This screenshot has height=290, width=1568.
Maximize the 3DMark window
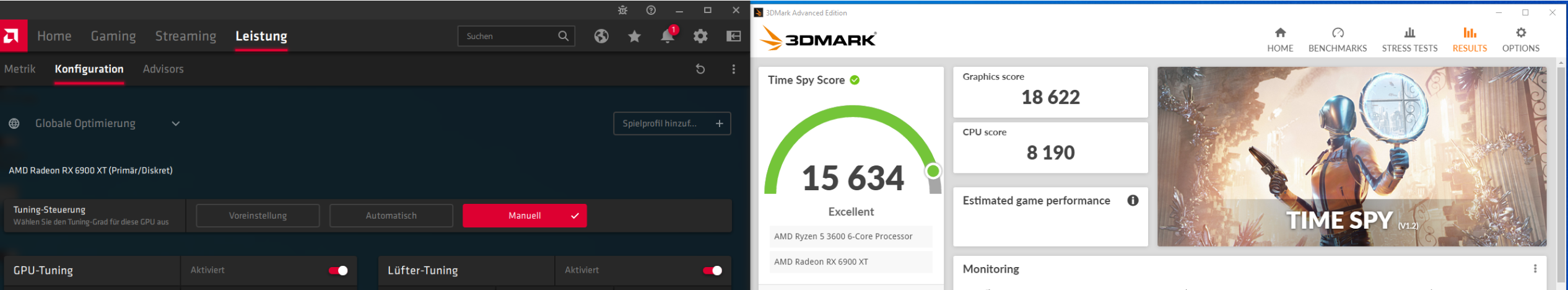coord(1525,12)
